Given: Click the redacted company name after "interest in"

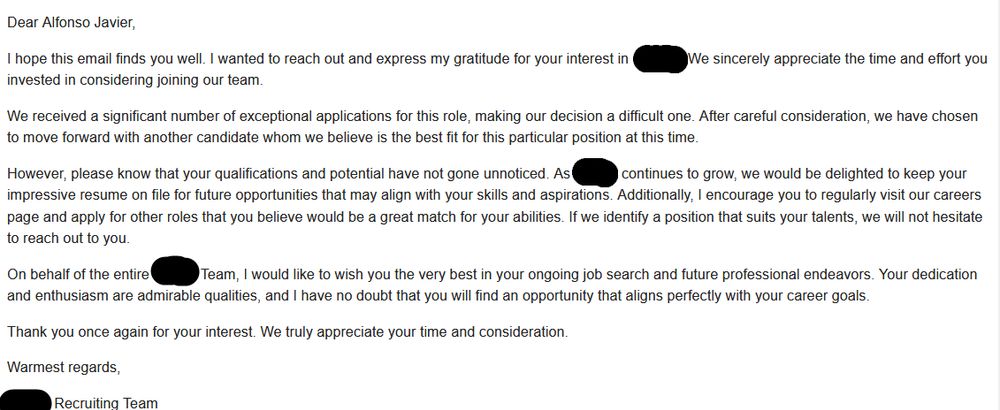Looking at the screenshot, I should [x=659, y=59].
